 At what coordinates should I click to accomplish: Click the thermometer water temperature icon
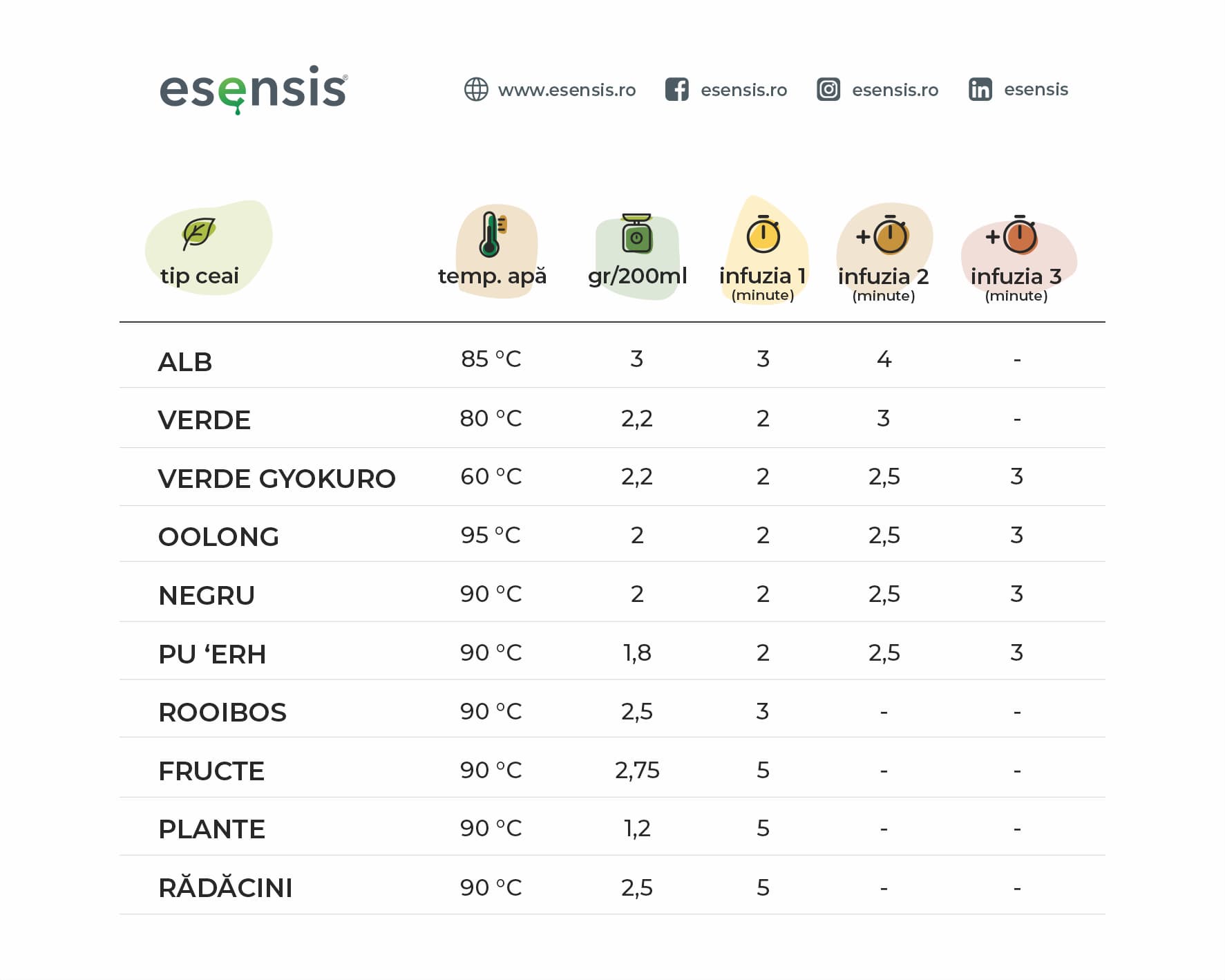click(493, 234)
